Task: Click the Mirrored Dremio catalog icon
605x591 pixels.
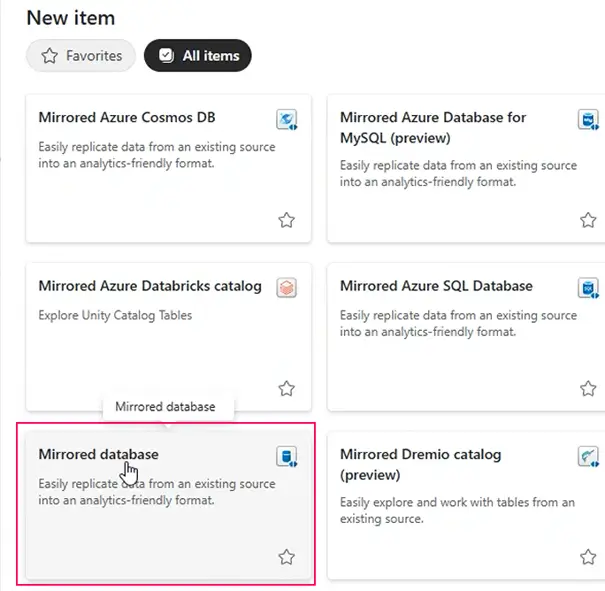Action: [x=588, y=456]
